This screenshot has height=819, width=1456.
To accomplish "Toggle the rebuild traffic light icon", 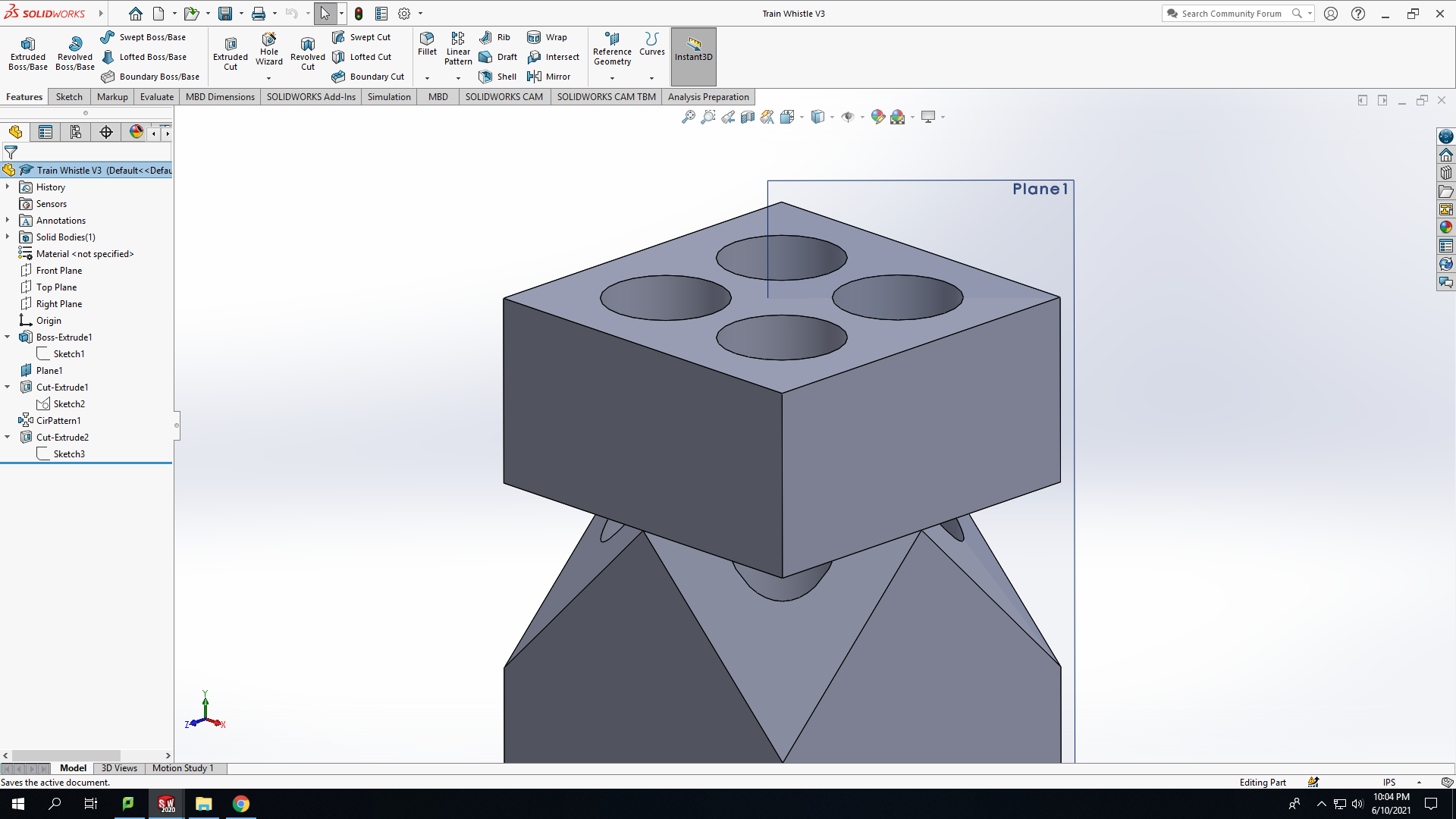I will click(x=359, y=14).
